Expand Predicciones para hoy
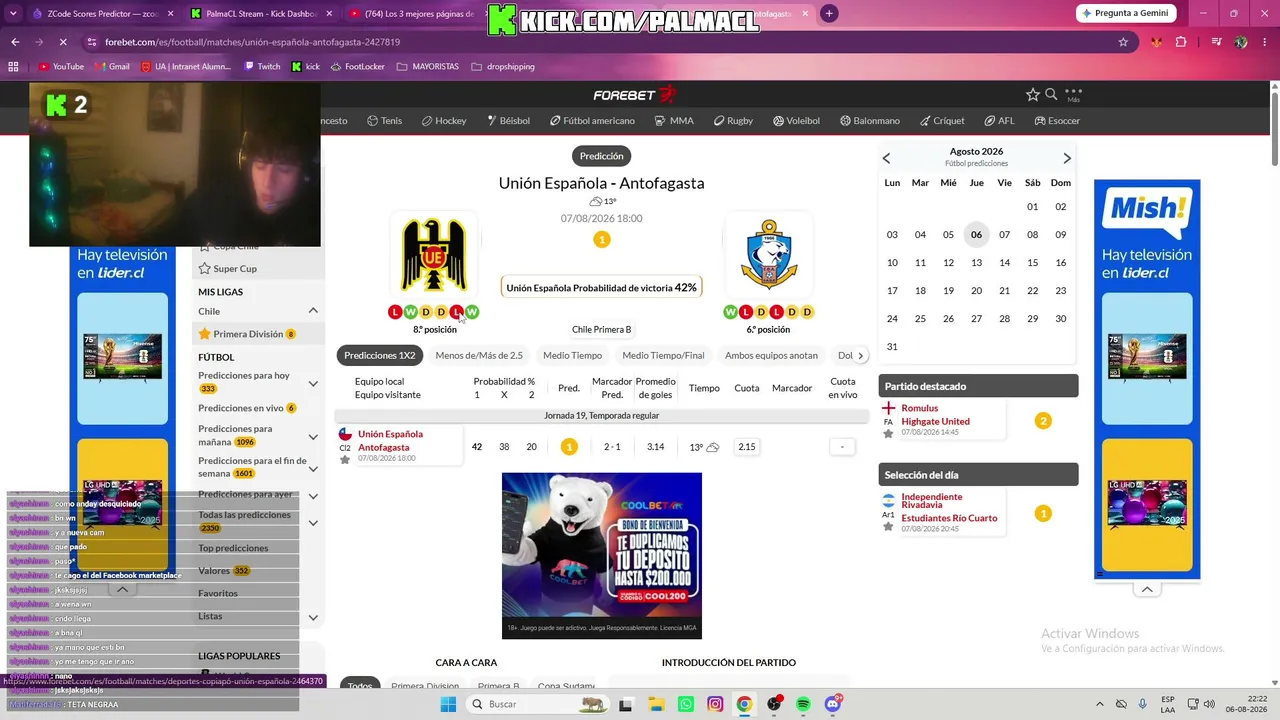The height and width of the screenshot is (720, 1280). point(313,384)
